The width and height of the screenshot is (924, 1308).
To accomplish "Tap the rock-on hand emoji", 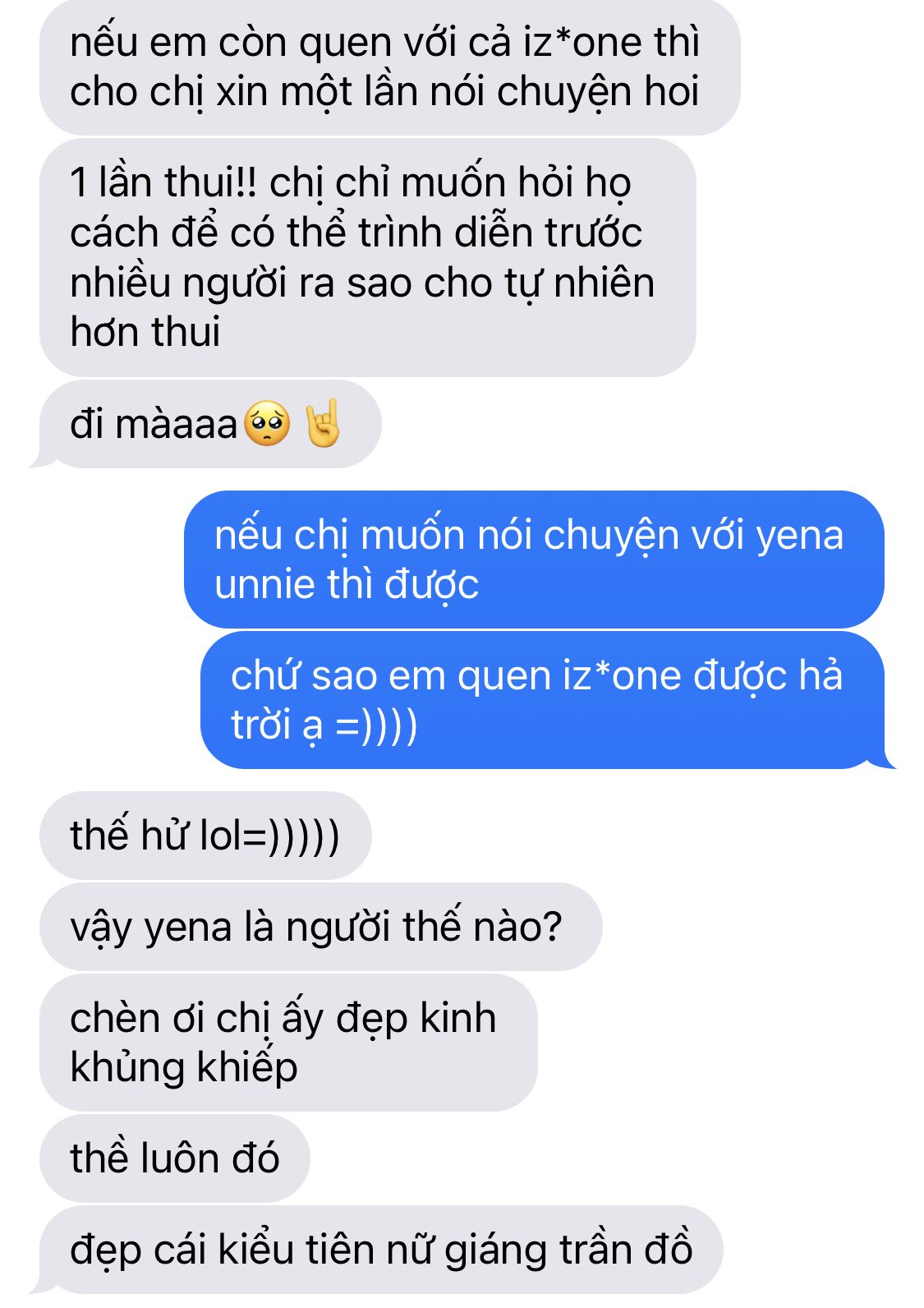I will 322,424.
